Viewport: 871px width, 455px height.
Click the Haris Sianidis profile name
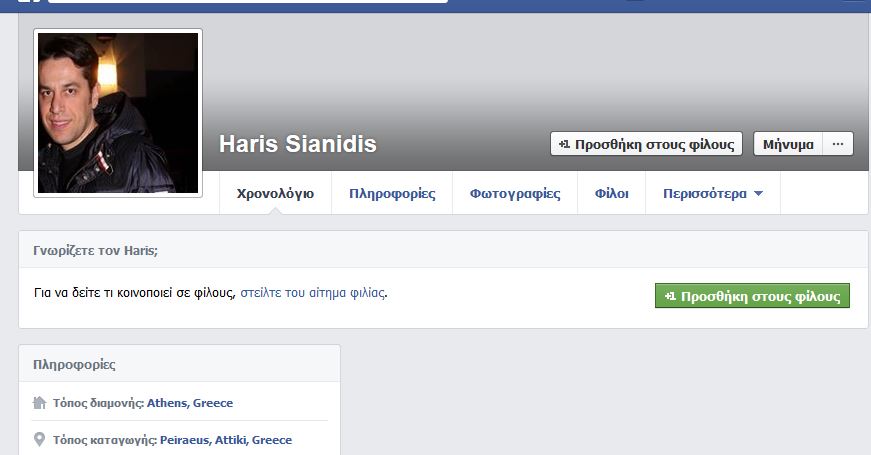298,144
